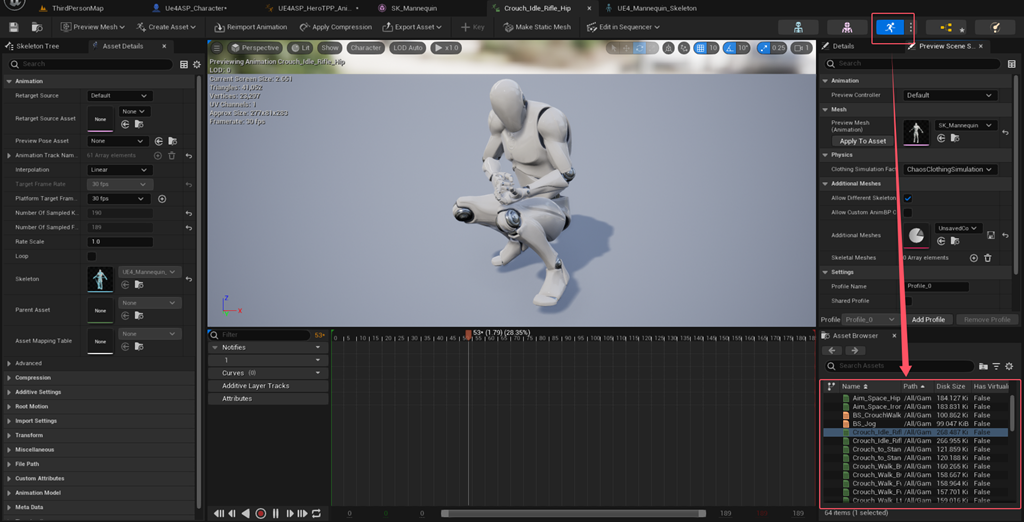Delete all Skeletal Meshes array elements
The width and height of the screenshot is (1024, 522).
tap(987, 258)
